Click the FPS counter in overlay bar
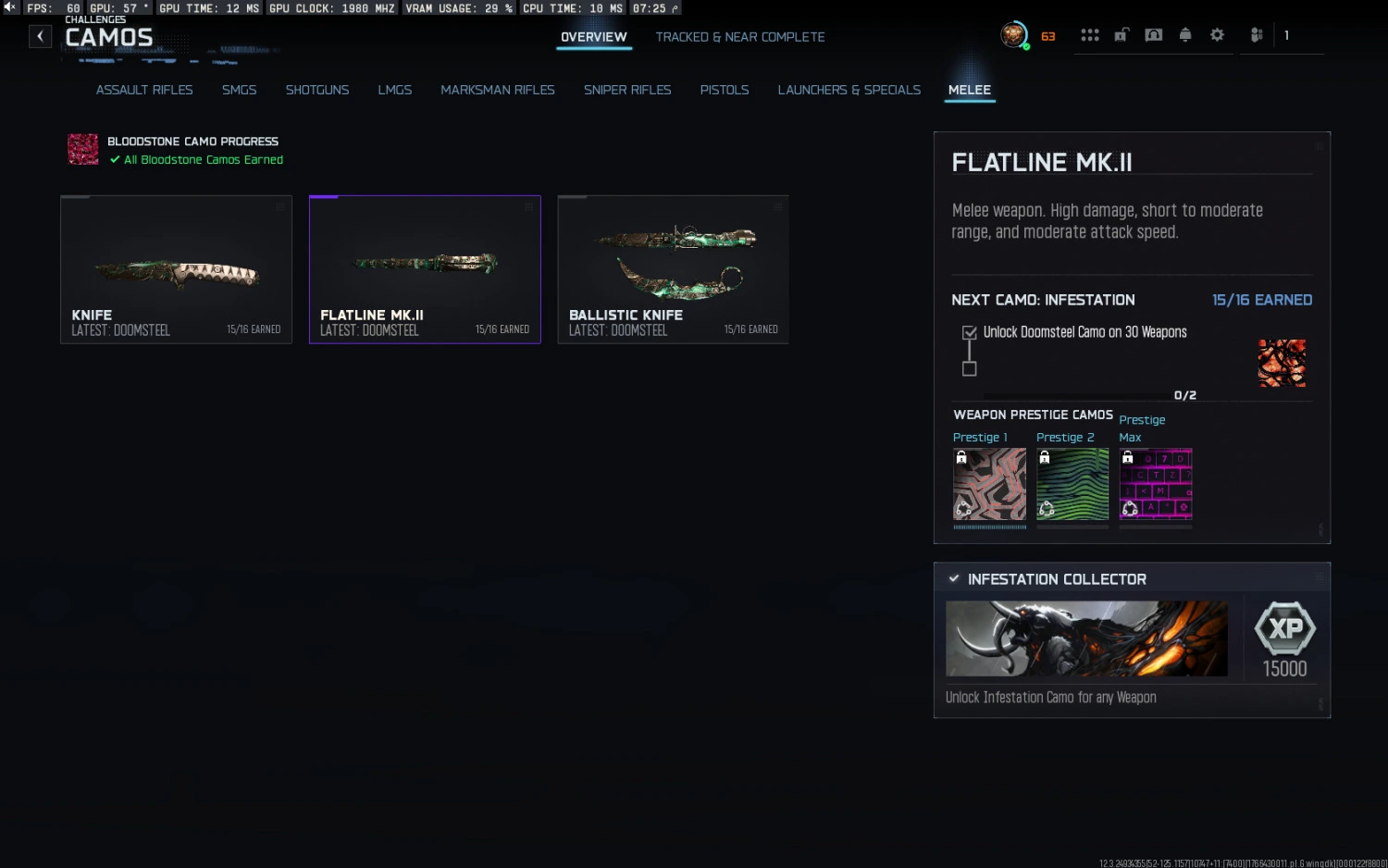1388x868 pixels. pyautogui.click(x=53, y=8)
